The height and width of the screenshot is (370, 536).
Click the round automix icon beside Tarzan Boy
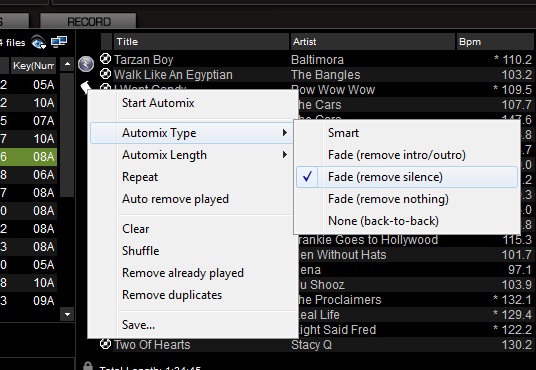86,64
